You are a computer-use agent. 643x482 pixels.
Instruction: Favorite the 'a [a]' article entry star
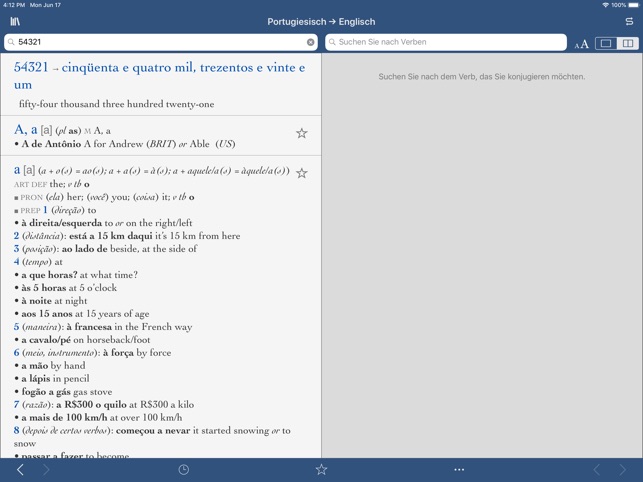[x=301, y=173]
